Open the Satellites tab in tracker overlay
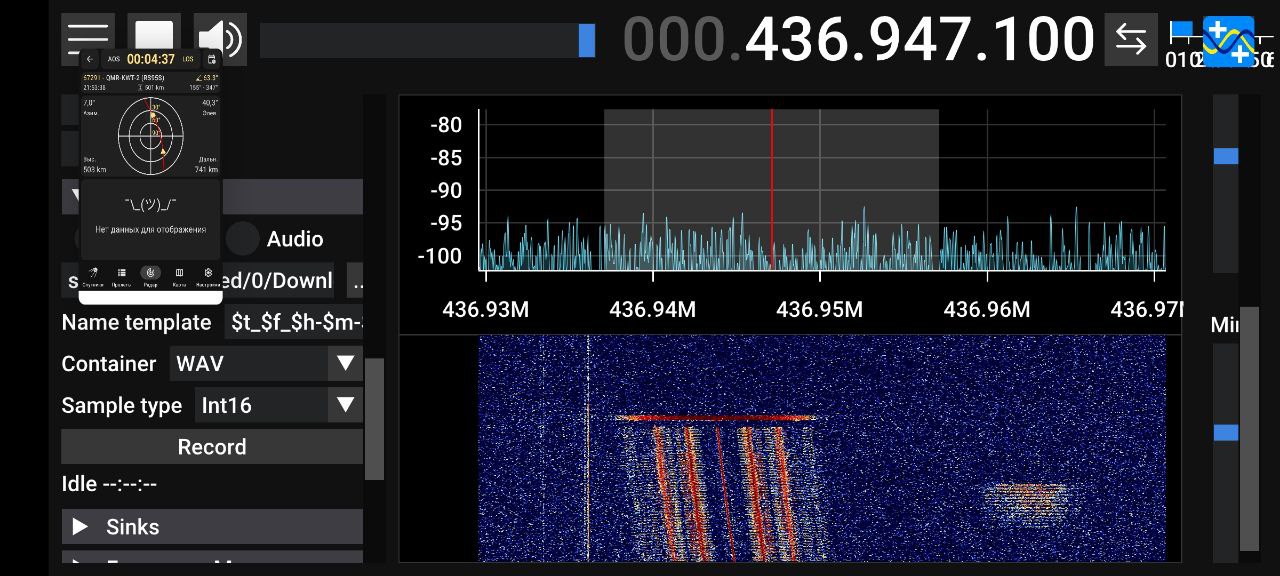The width and height of the screenshot is (1280, 576). [93, 274]
